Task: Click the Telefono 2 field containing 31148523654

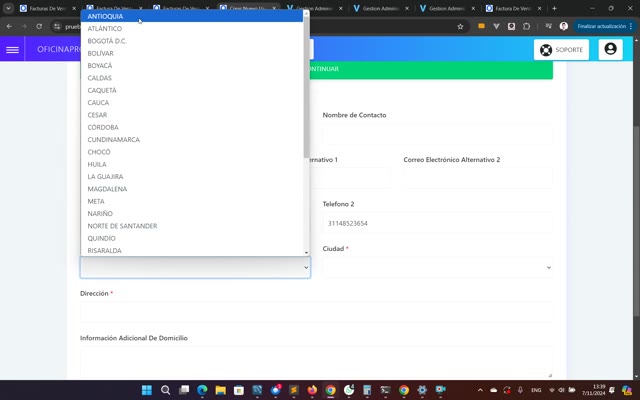Action: tap(437, 223)
